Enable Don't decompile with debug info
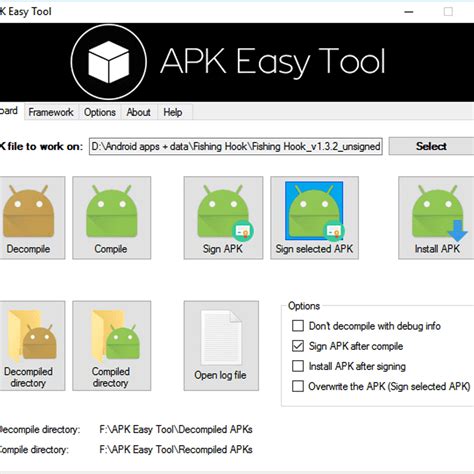Screen dimensions: 474x474 pyautogui.click(x=298, y=326)
